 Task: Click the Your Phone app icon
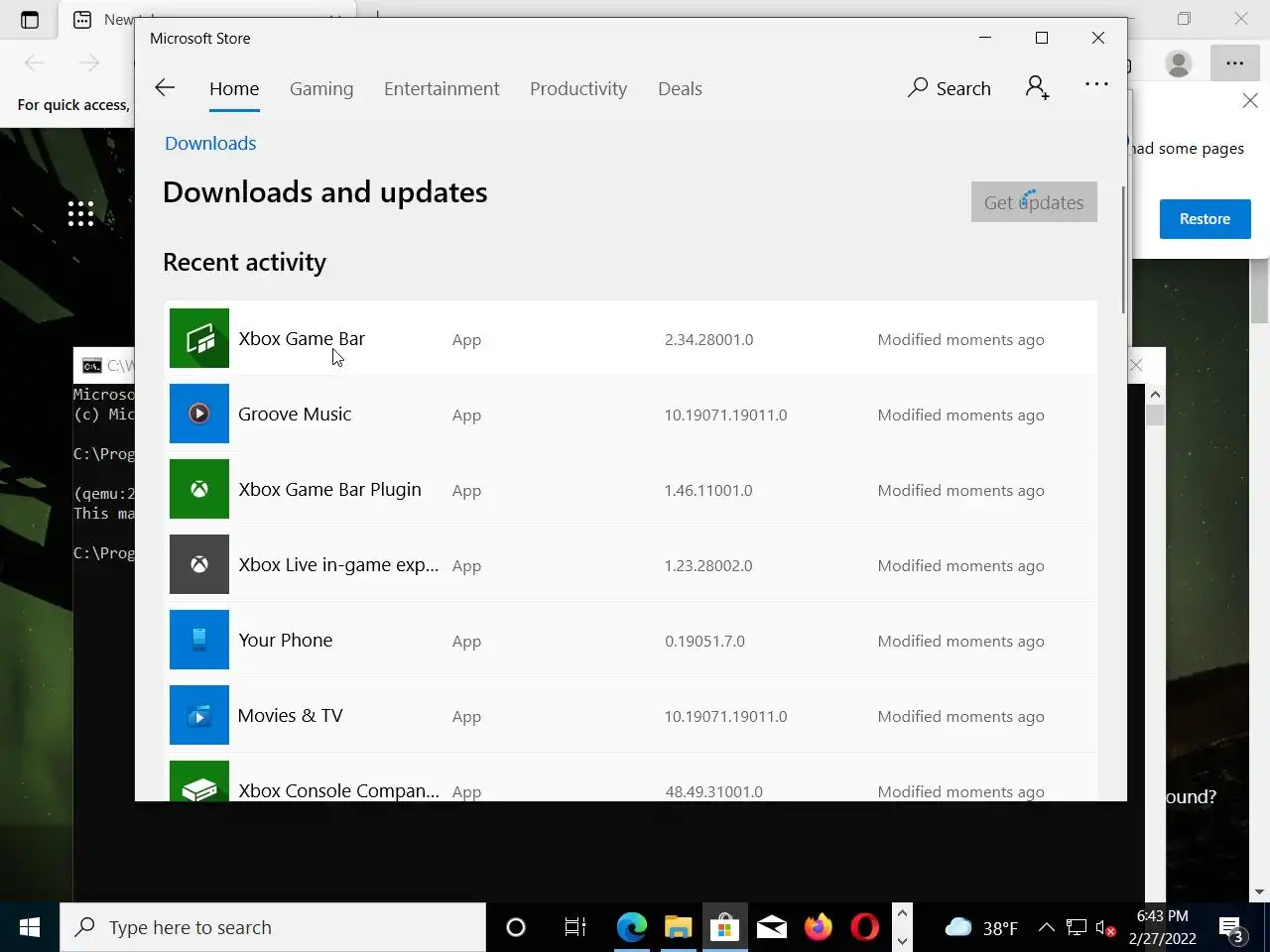[x=199, y=640]
